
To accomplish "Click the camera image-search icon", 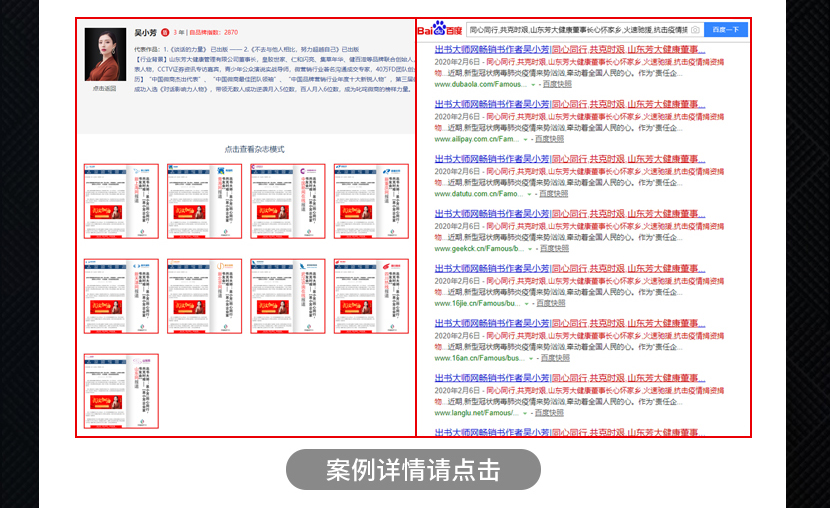I will [x=695, y=30].
